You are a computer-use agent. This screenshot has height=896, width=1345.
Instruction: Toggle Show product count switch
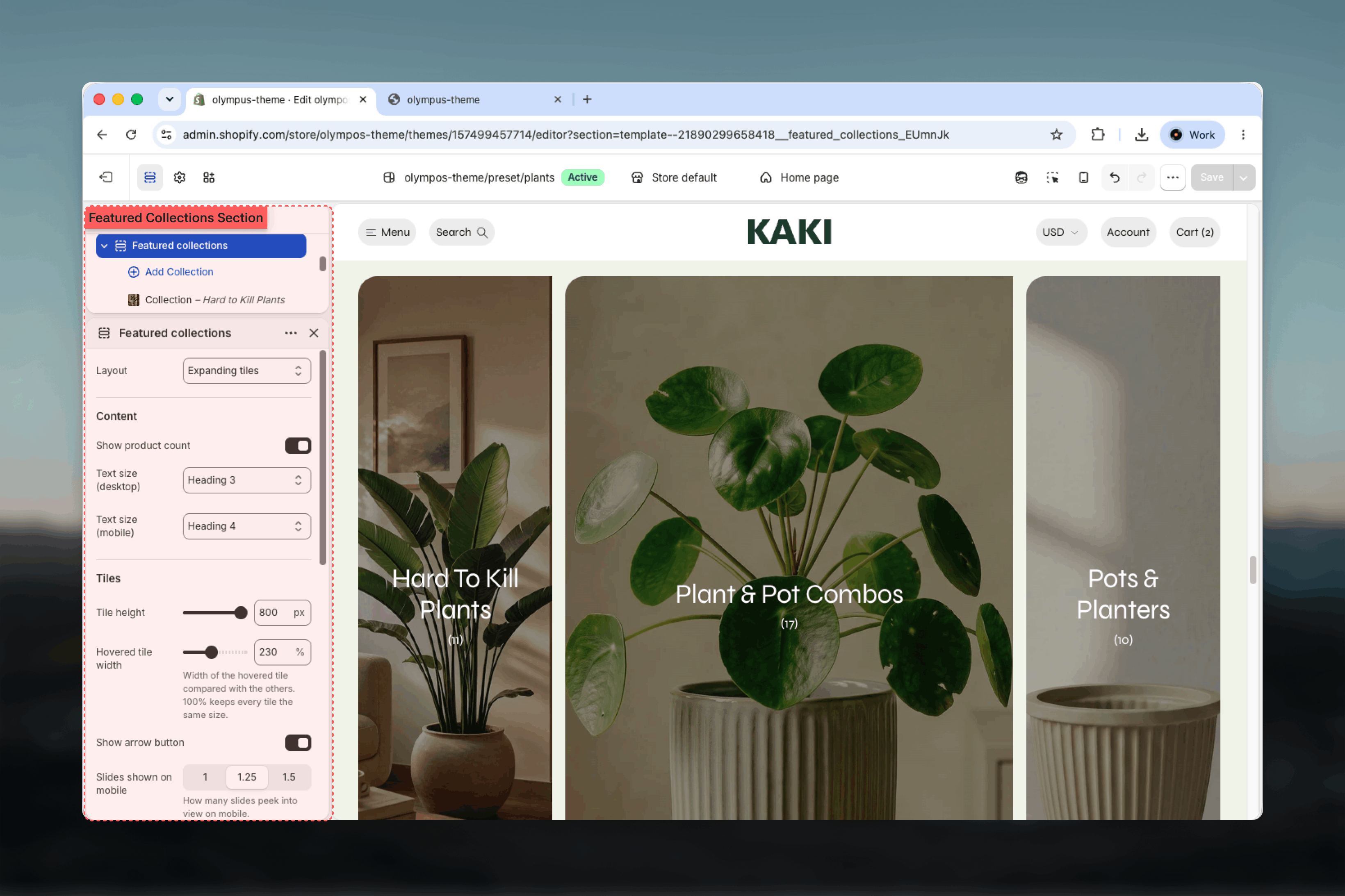(298, 446)
